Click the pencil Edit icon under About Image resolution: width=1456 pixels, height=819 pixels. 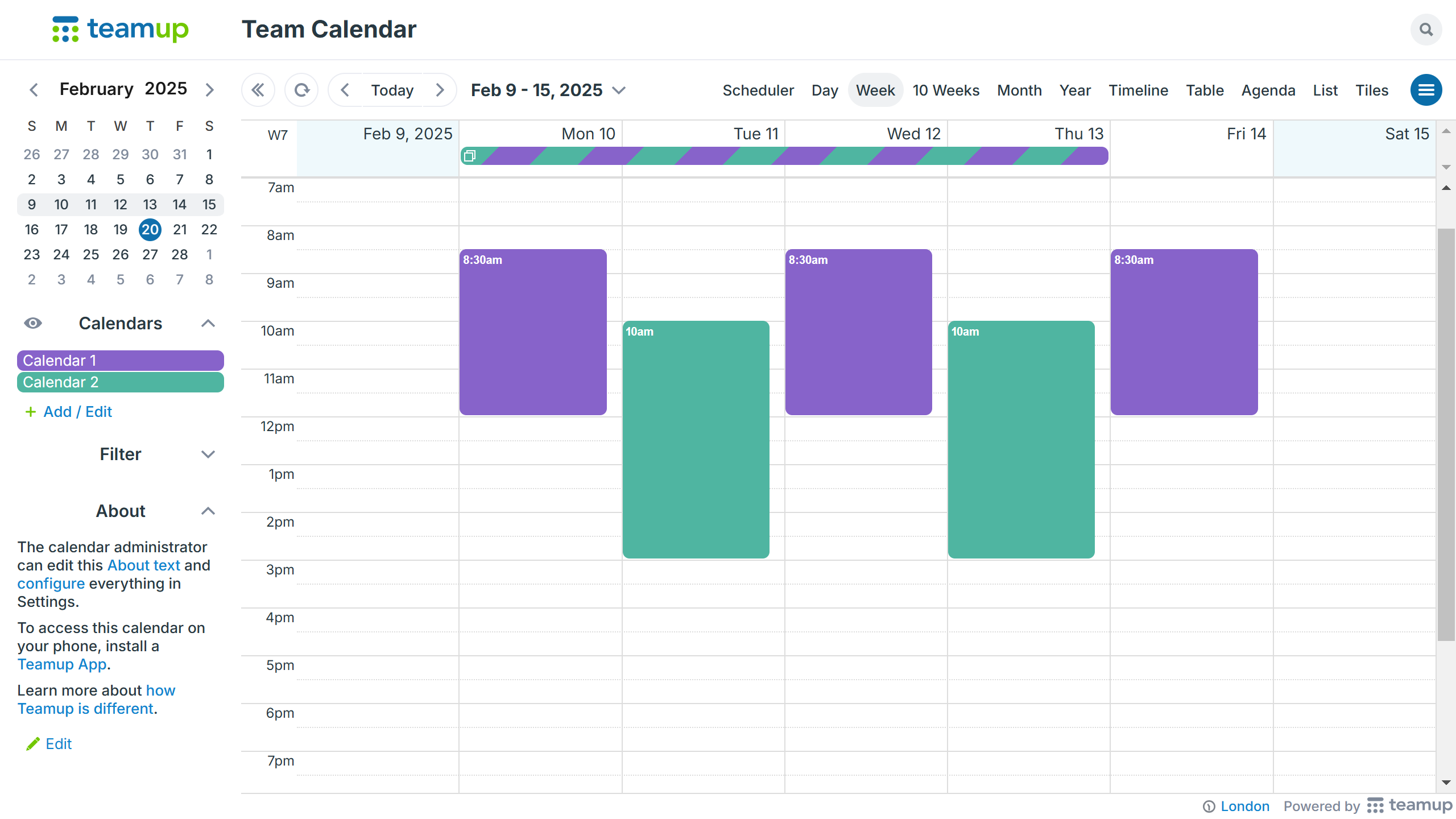[x=33, y=744]
